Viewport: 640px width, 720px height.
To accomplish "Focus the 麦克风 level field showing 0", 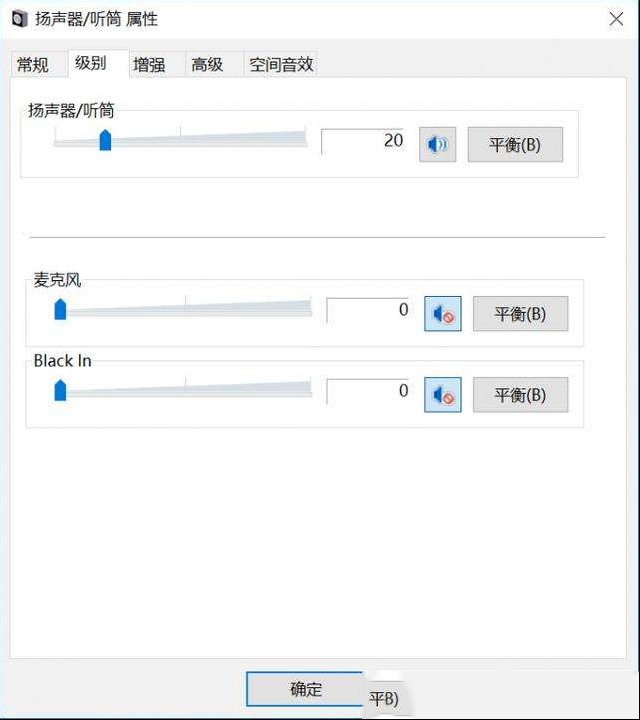I will tap(368, 310).
